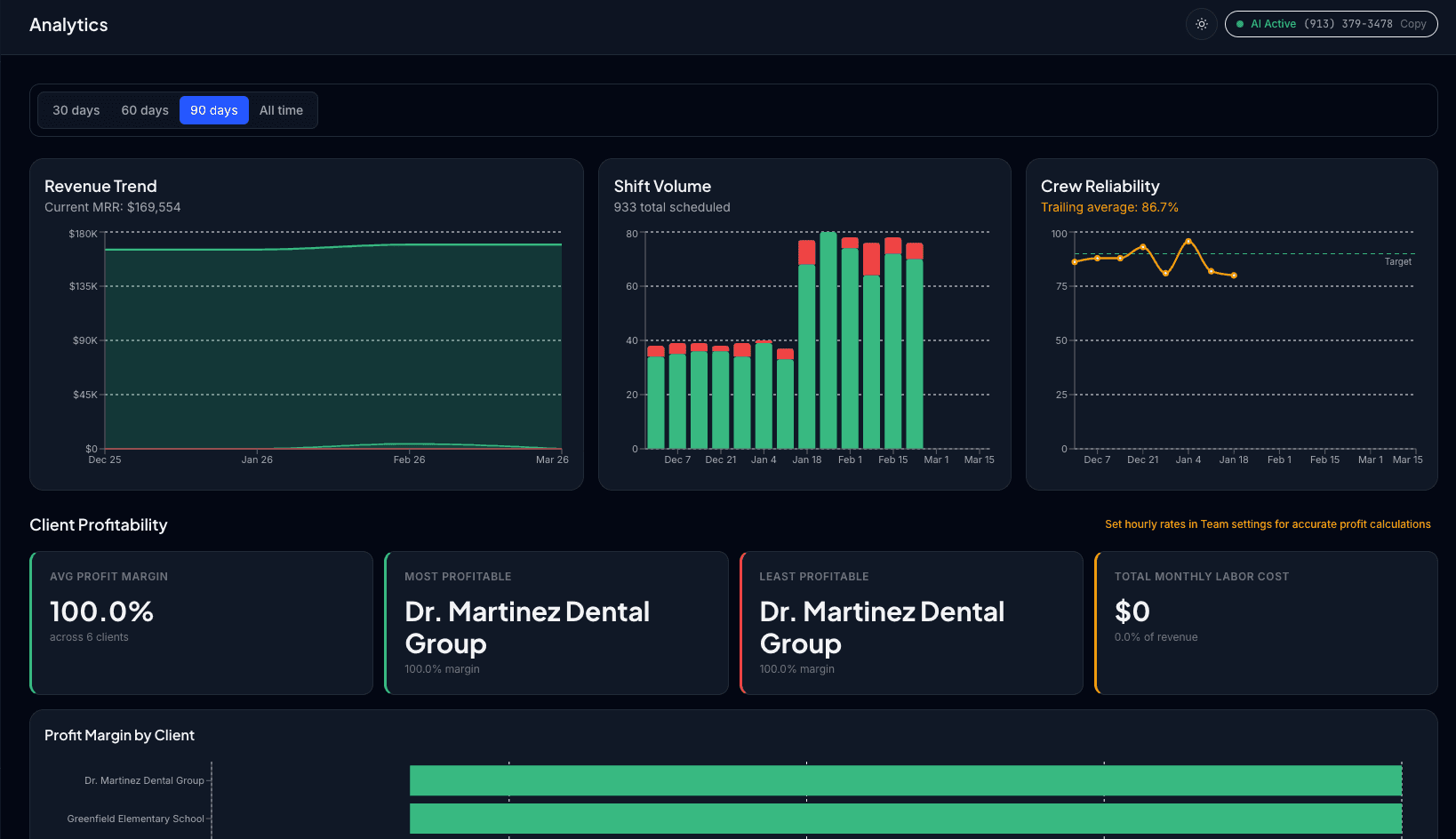Image resolution: width=1456 pixels, height=839 pixels.
Task: Click the Target label in Crew Reliability
Action: coord(1397,262)
